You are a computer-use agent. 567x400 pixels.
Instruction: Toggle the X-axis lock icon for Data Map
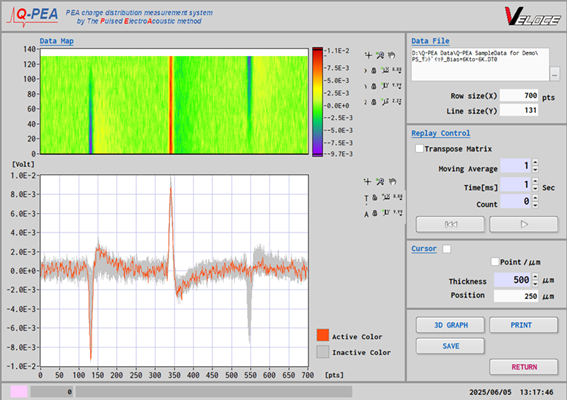point(374,71)
